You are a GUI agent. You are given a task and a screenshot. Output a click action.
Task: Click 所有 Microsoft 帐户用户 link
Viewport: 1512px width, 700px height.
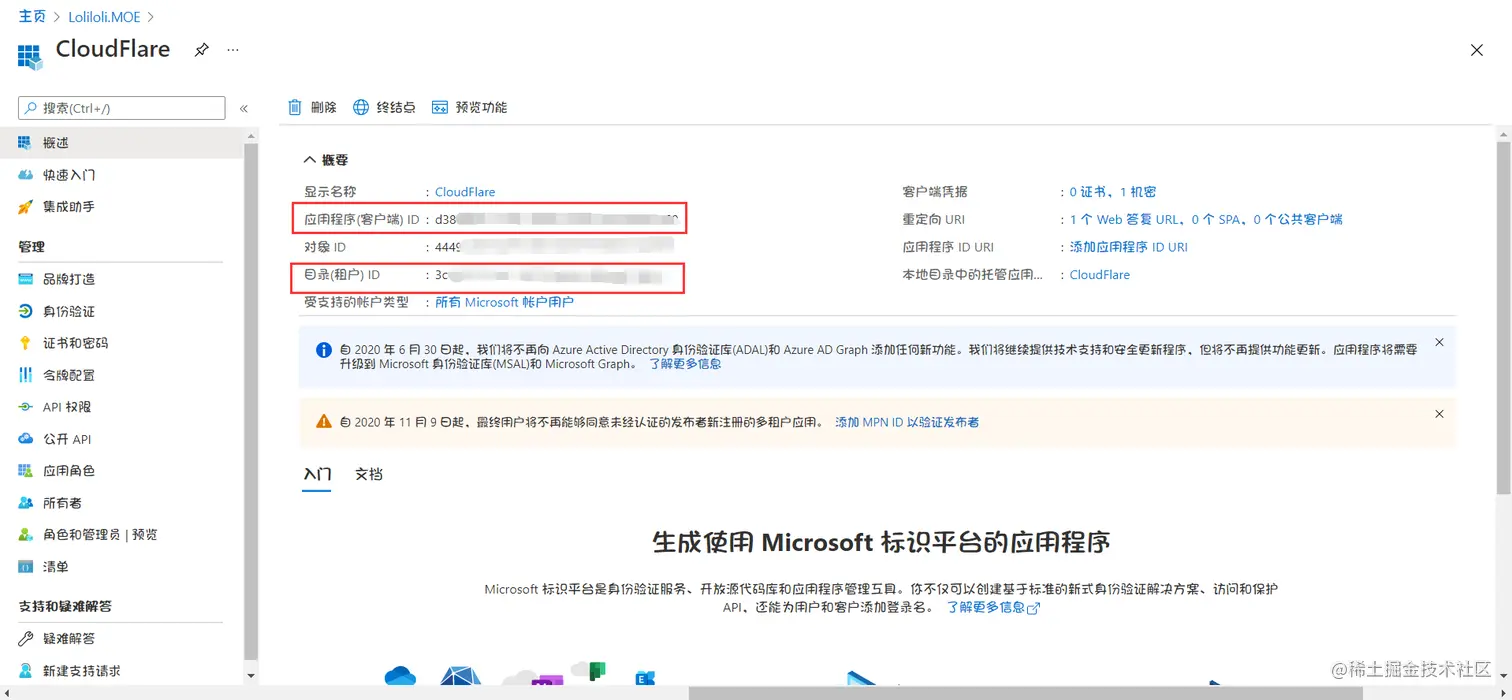[x=505, y=302]
